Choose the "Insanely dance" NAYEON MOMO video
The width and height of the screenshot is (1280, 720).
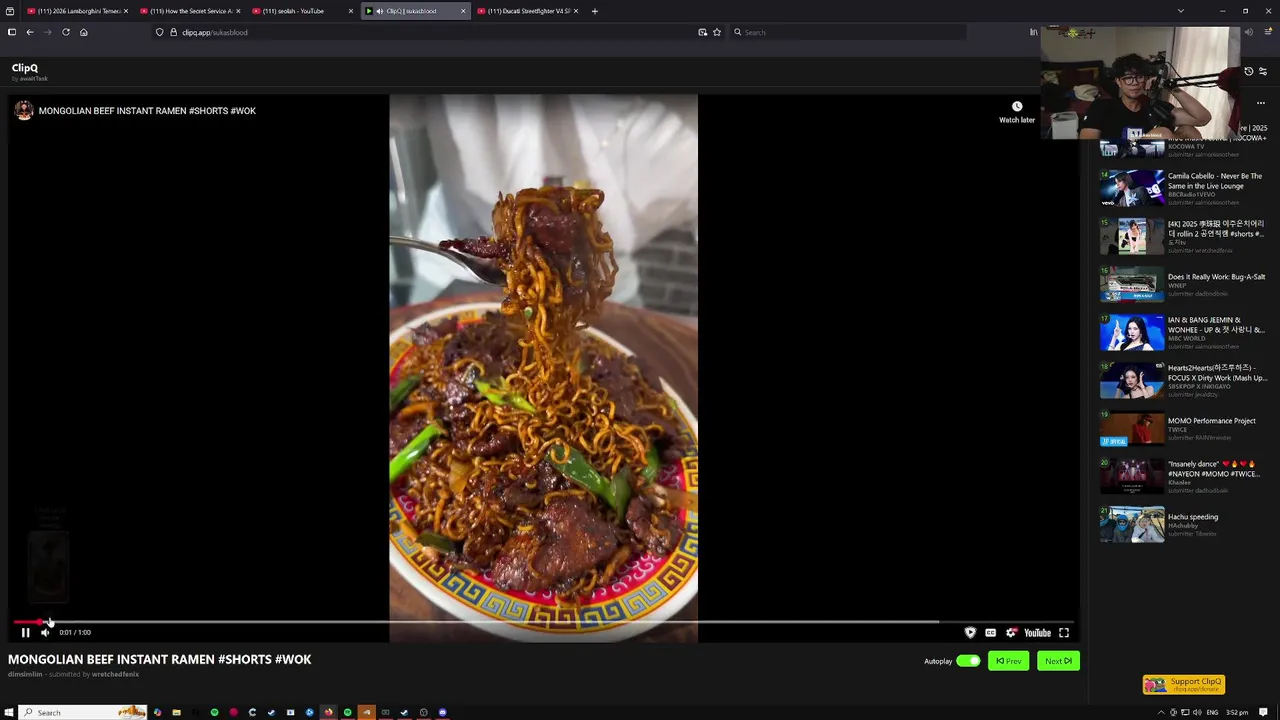pyautogui.click(x=1214, y=469)
